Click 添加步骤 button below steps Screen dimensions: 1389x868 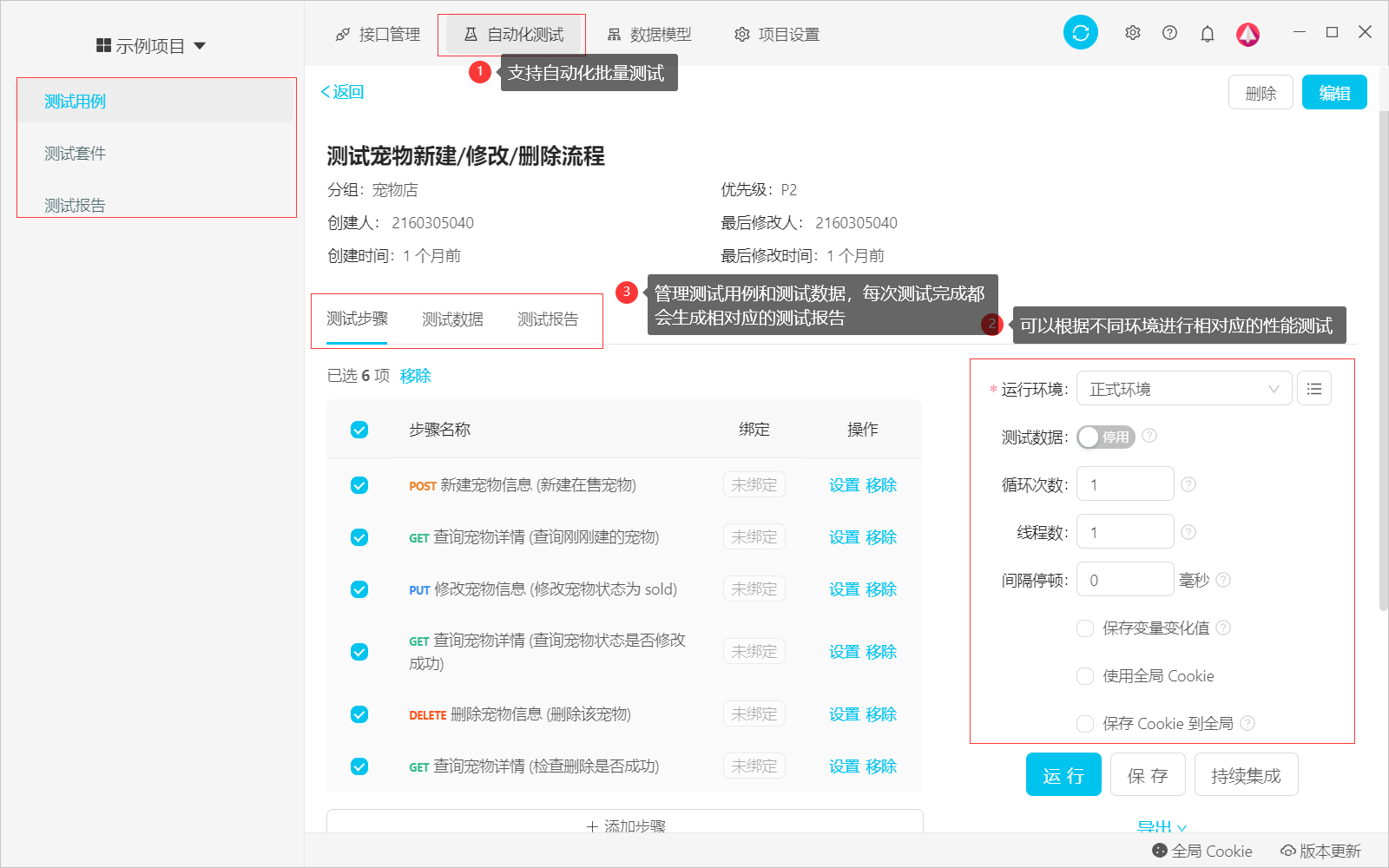[x=625, y=822]
